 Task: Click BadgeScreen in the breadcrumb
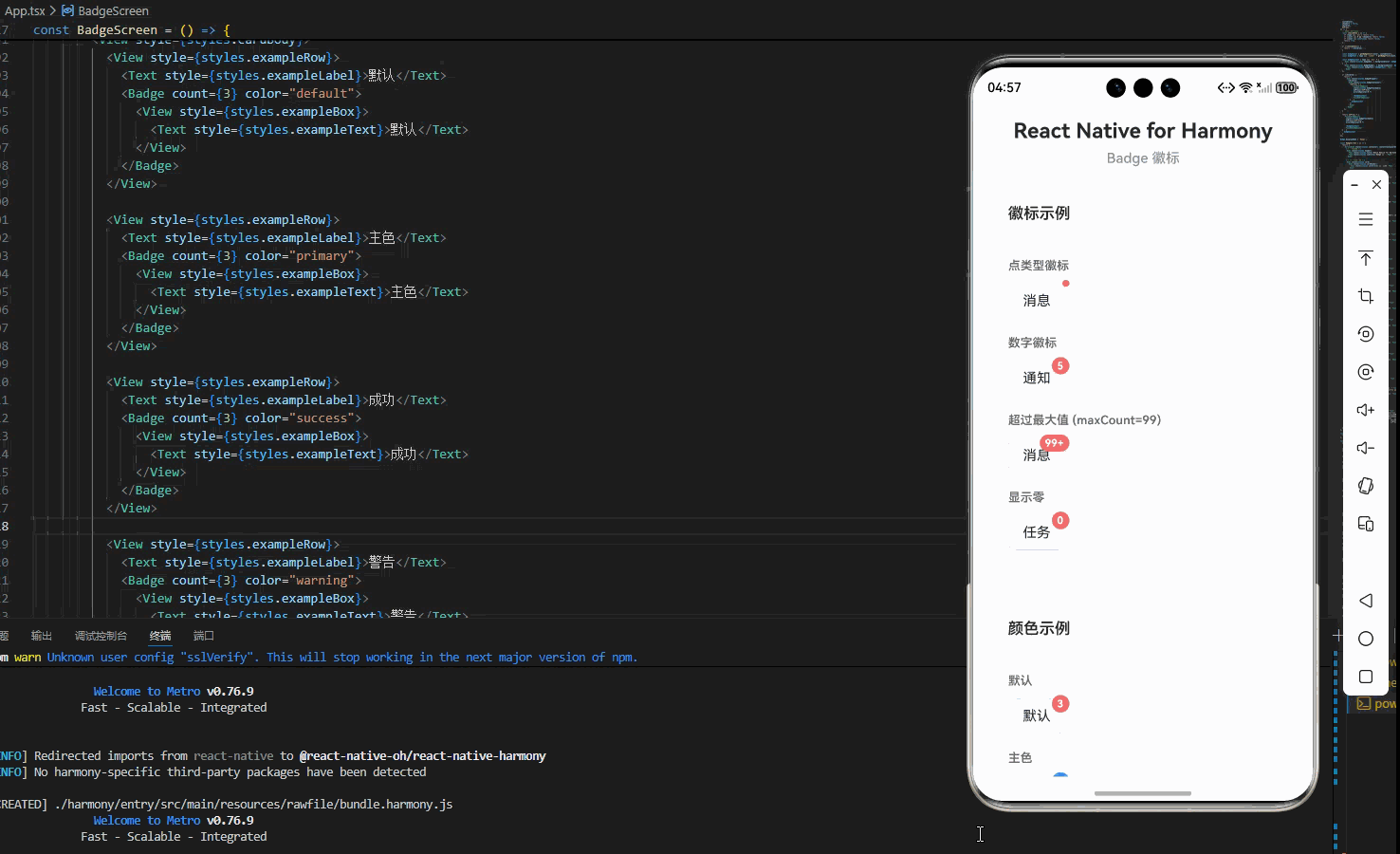coord(113,10)
